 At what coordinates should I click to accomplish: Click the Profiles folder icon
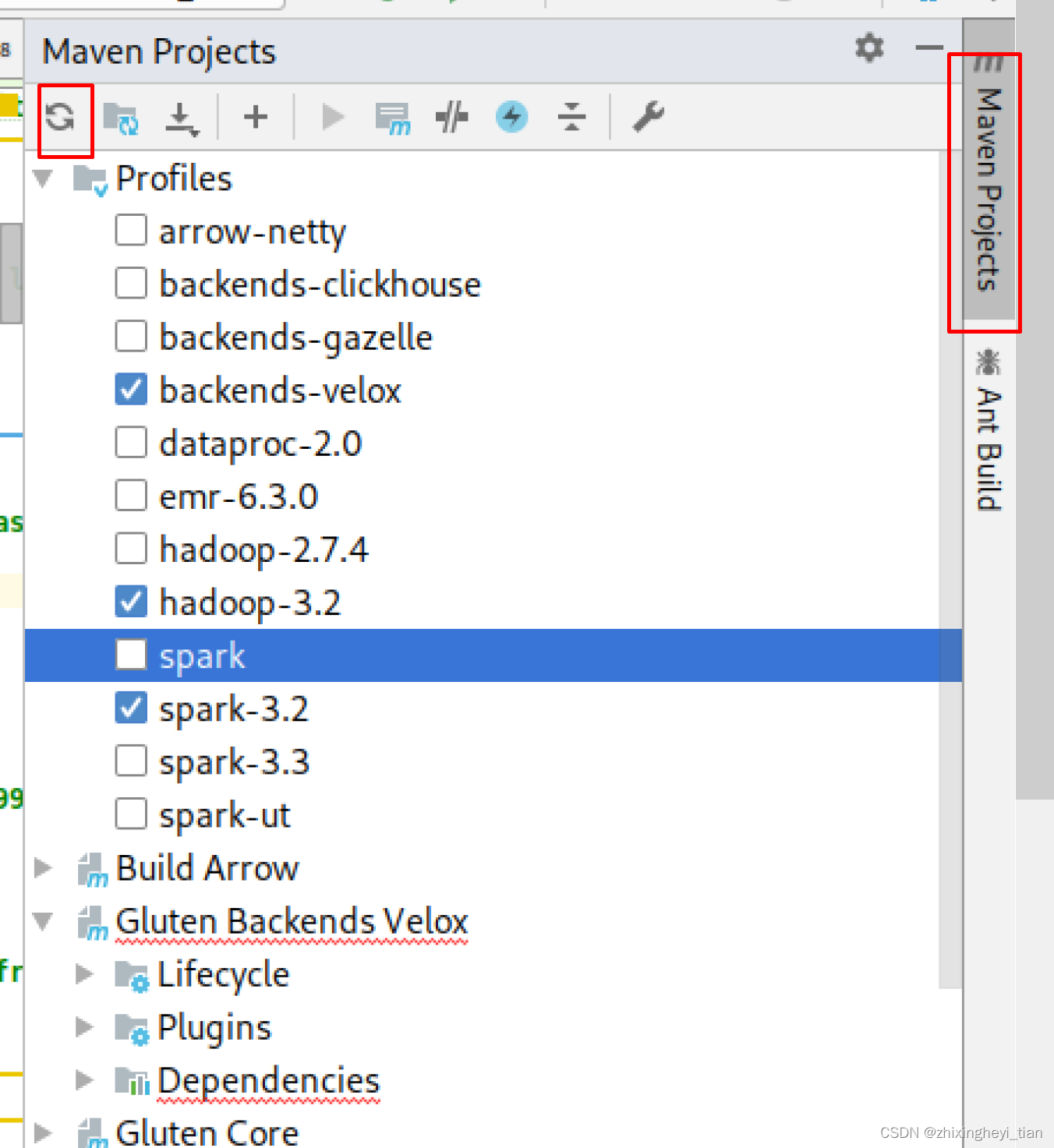tap(90, 180)
